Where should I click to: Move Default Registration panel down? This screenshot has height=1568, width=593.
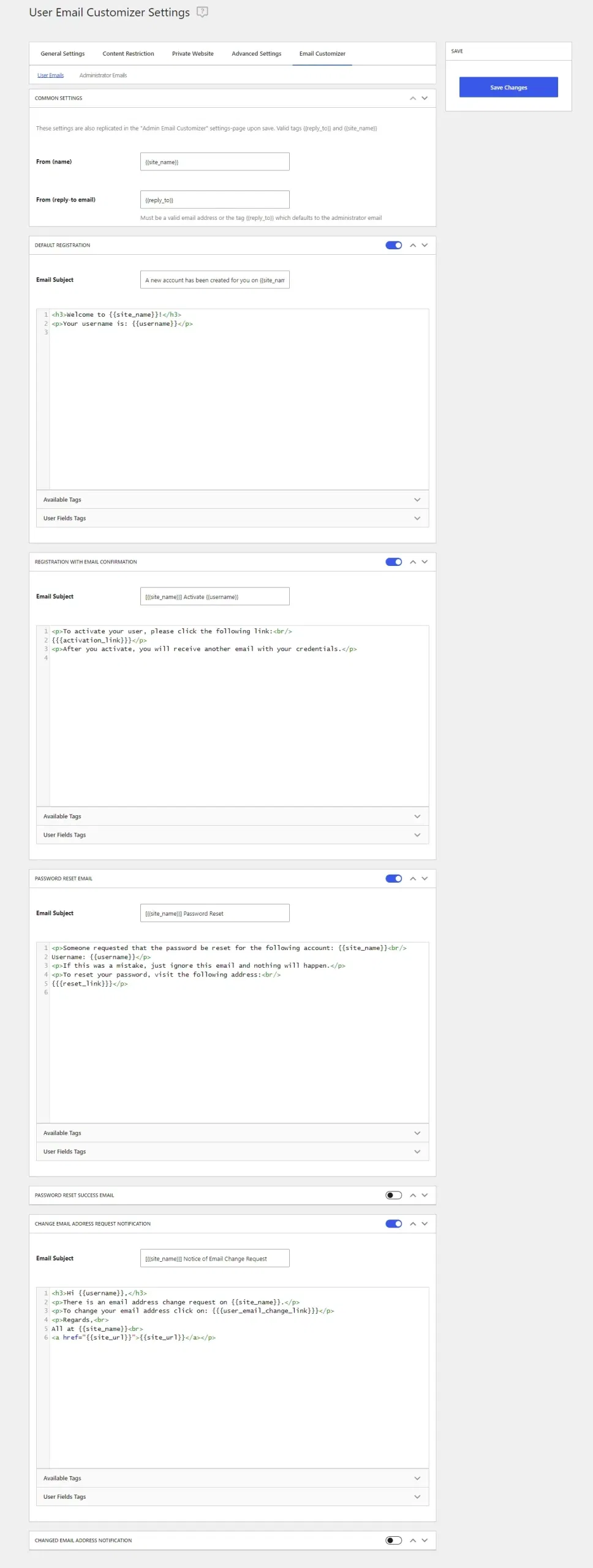tap(425, 246)
